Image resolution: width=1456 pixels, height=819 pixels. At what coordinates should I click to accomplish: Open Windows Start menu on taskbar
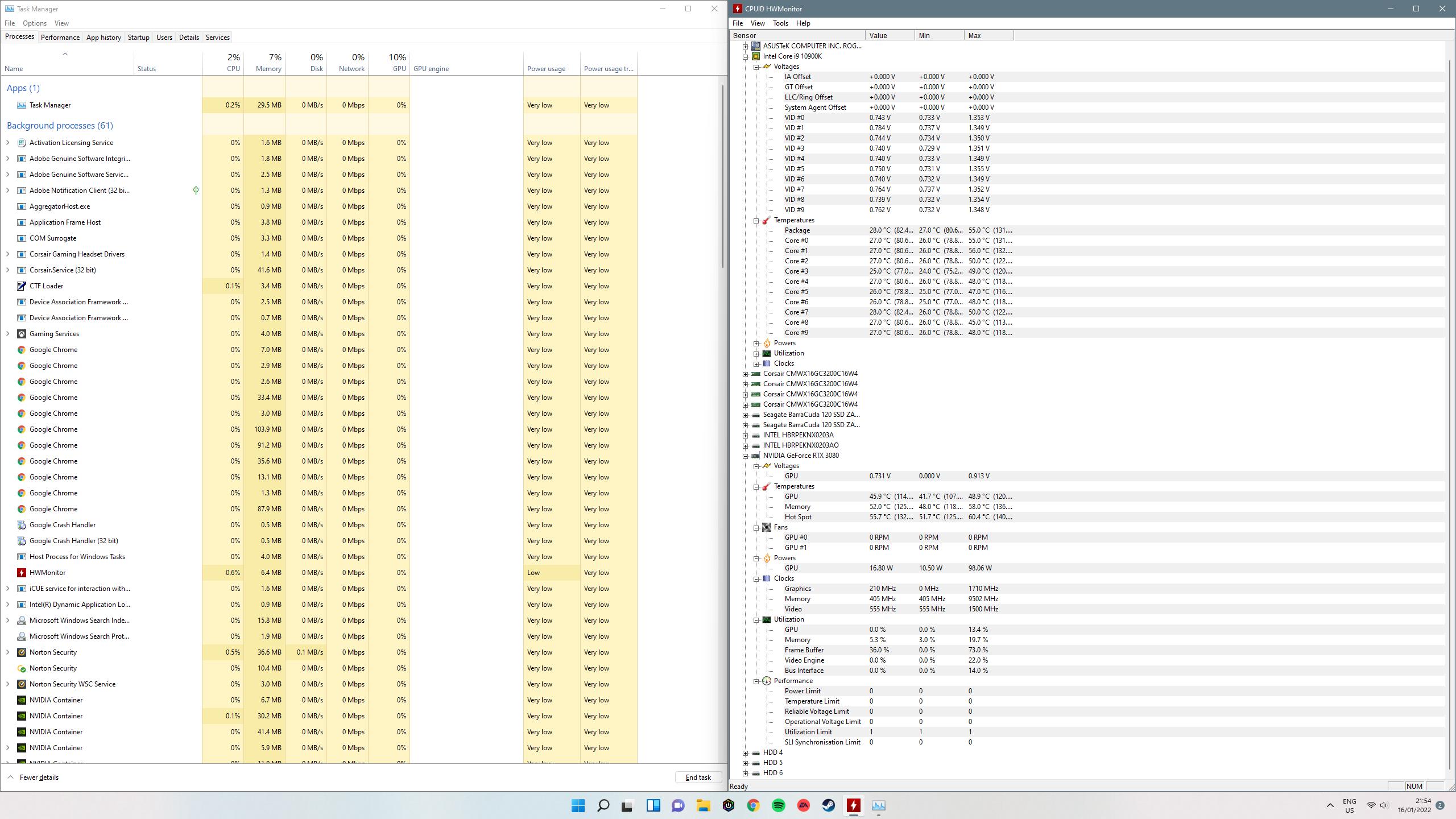pyautogui.click(x=578, y=805)
